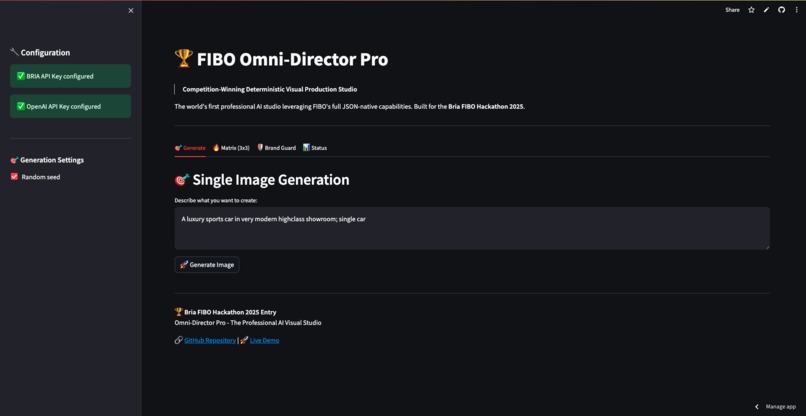Switch to the Matrix (3x3) tab
This screenshot has height=416, width=806.
(231, 148)
